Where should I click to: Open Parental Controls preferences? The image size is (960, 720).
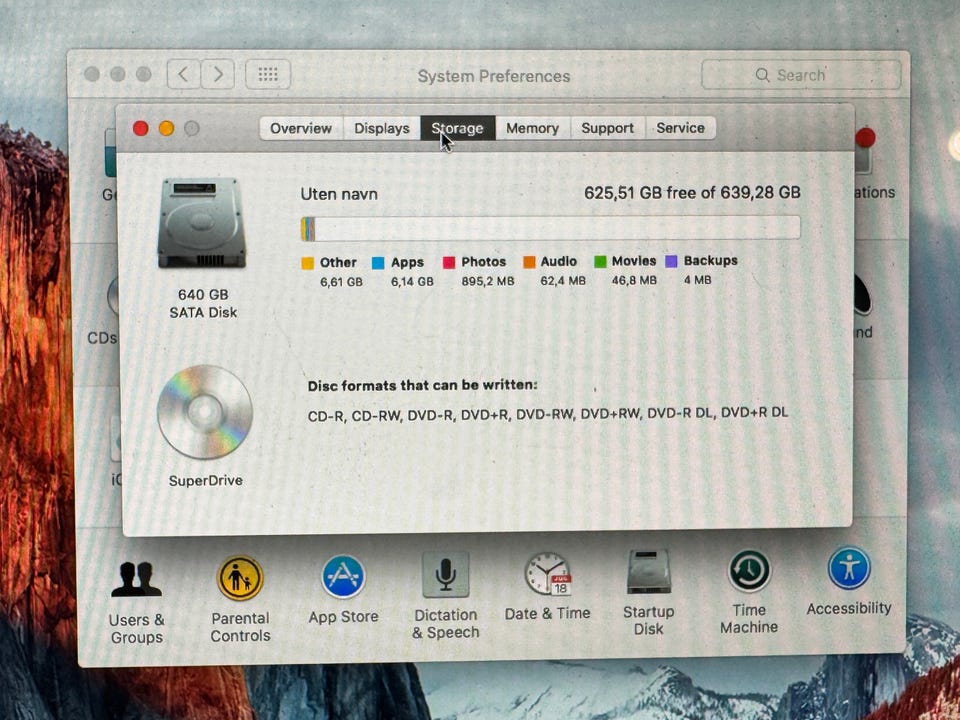(240, 599)
